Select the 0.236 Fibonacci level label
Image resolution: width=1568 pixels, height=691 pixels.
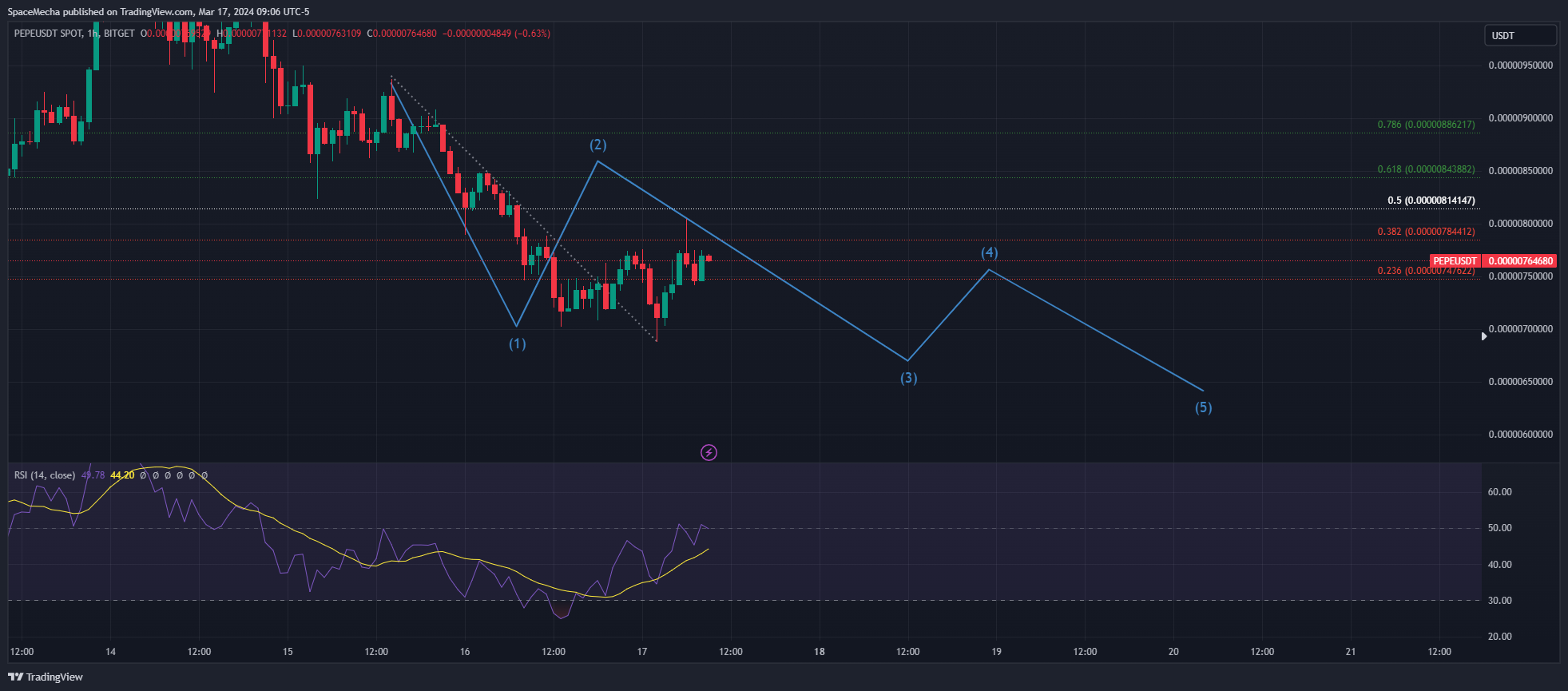coord(1426,271)
